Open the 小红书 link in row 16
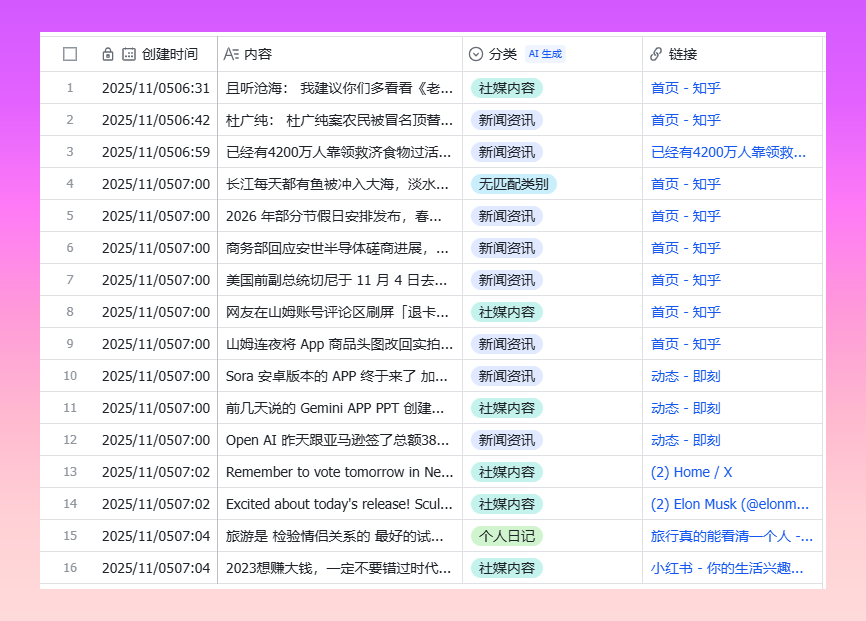 pos(727,568)
